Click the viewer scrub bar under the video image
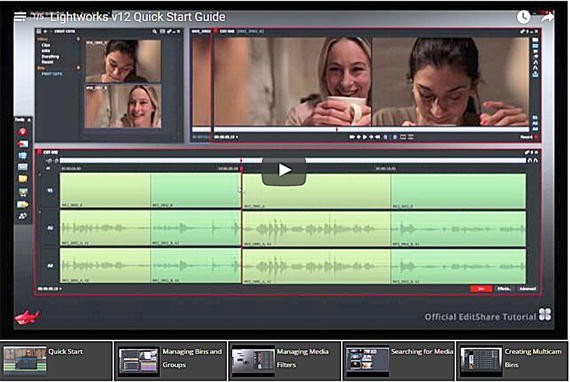The width and height of the screenshot is (570, 382). (371, 129)
